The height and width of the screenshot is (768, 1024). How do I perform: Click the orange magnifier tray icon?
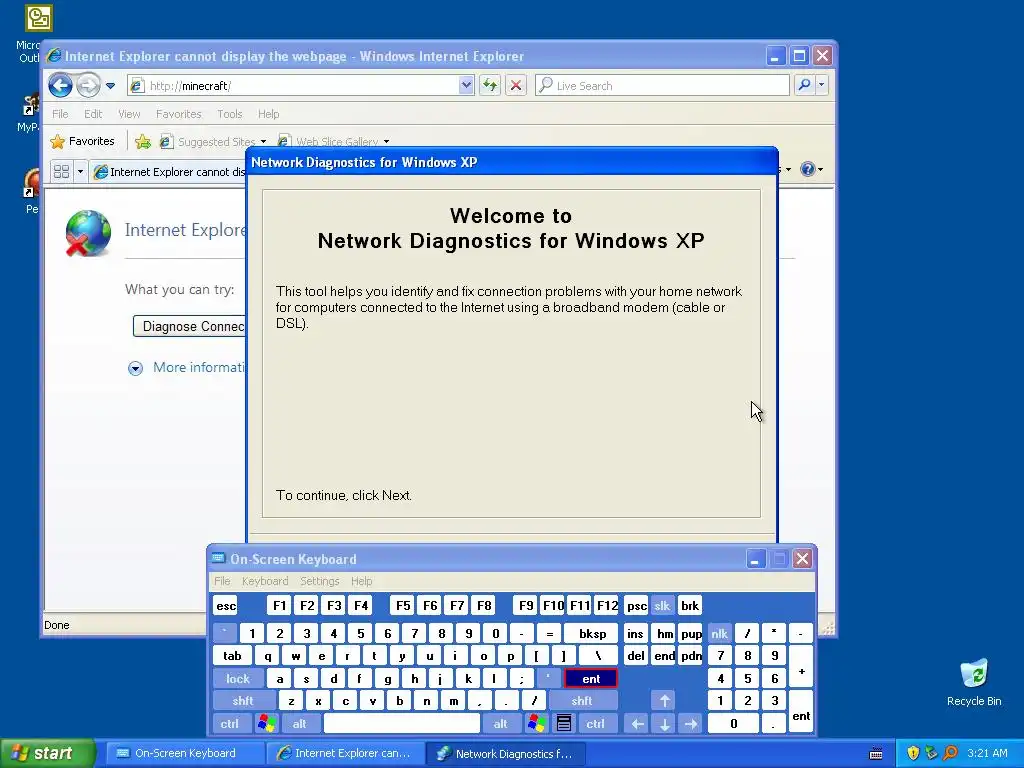click(x=950, y=753)
